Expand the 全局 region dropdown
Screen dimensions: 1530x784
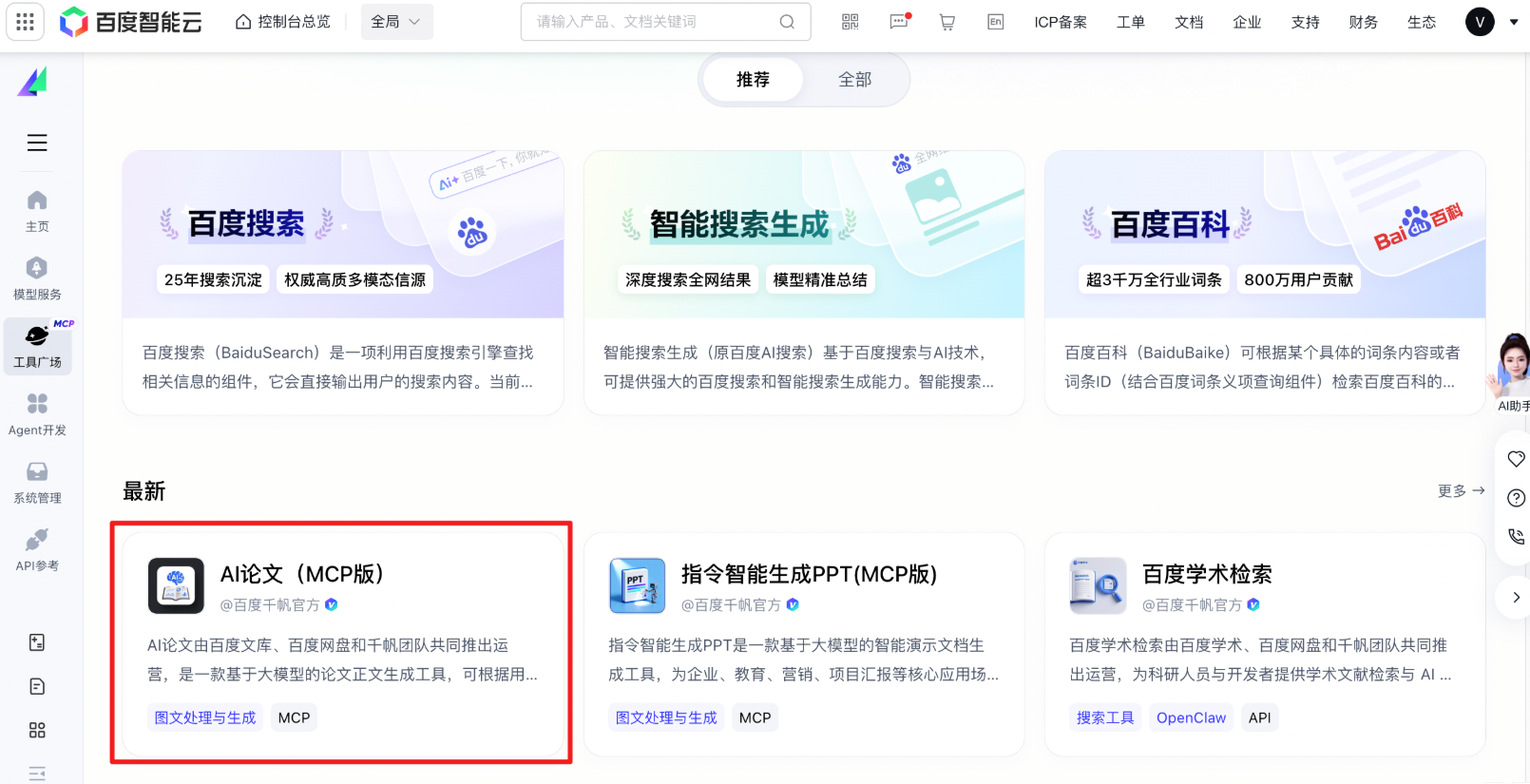point(396,22)
